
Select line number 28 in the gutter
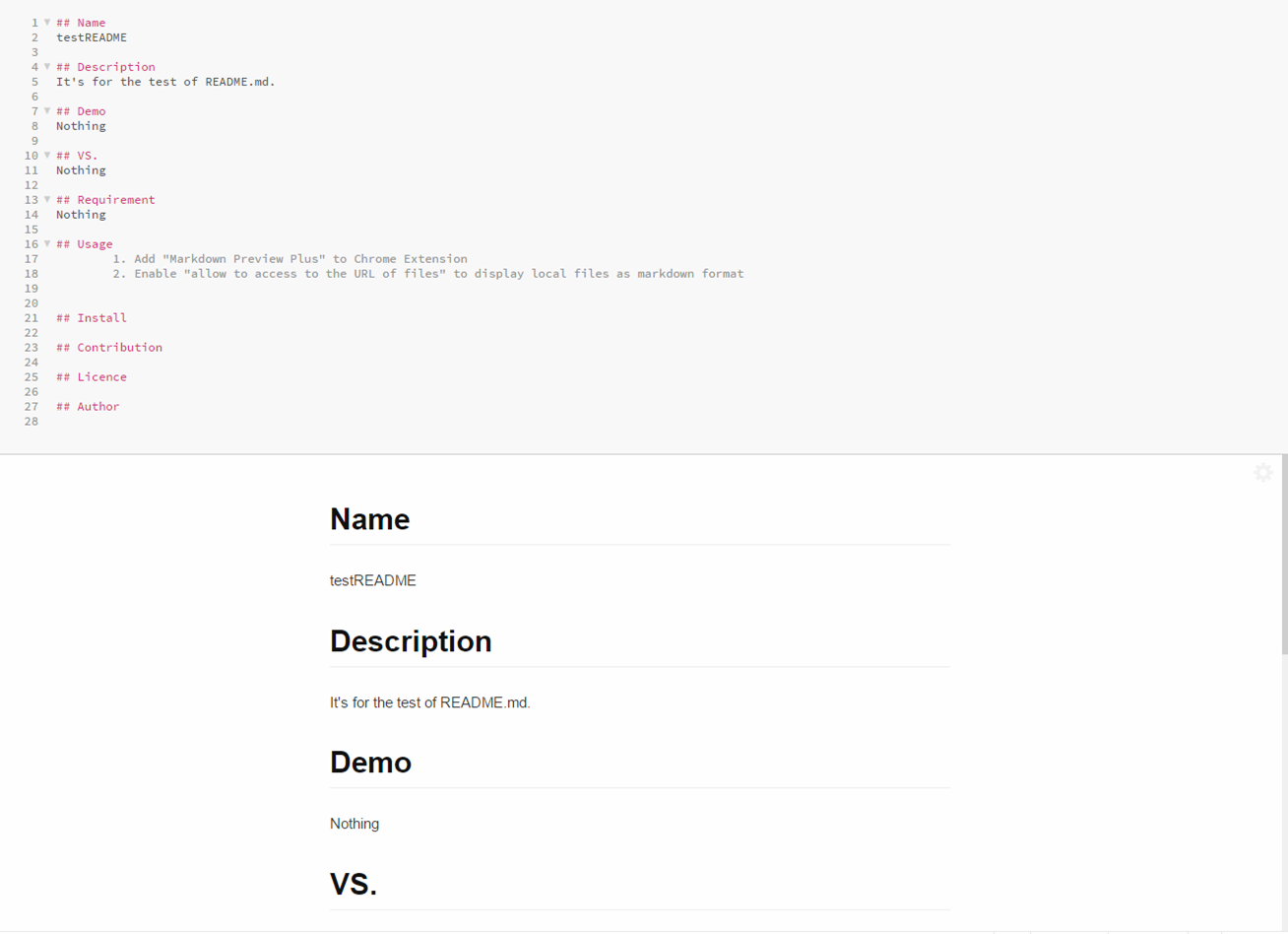[x=31, y=421]
